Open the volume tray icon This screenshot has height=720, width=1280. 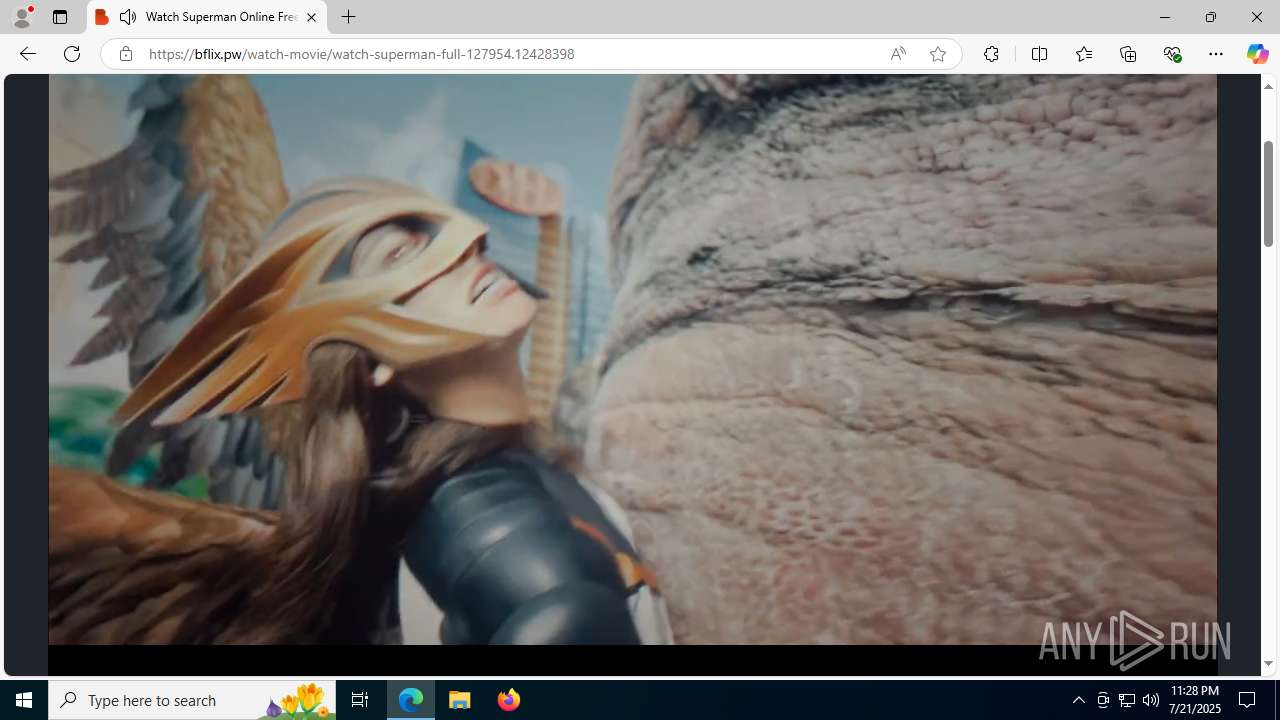click(x=1151, y=700)
